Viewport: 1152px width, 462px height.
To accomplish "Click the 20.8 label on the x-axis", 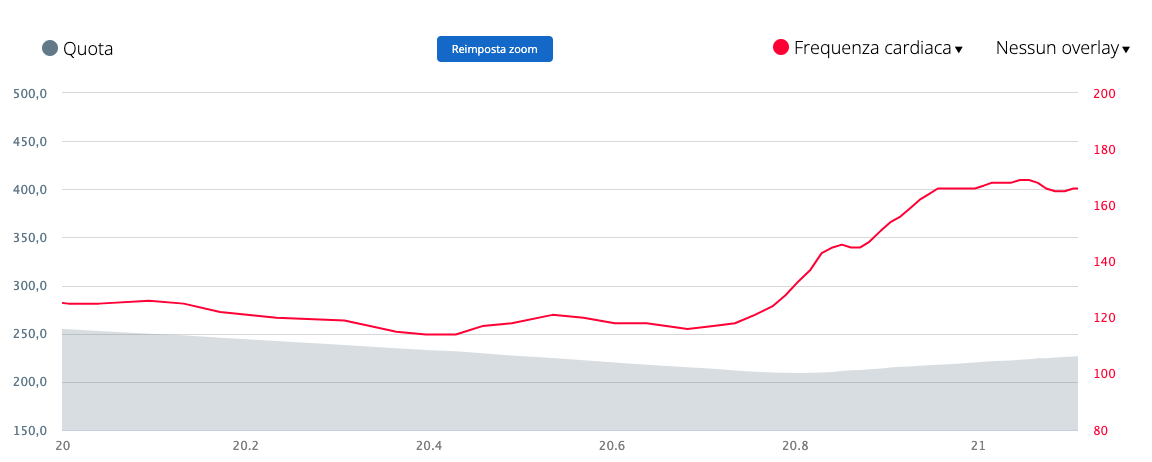I will 795,446.
